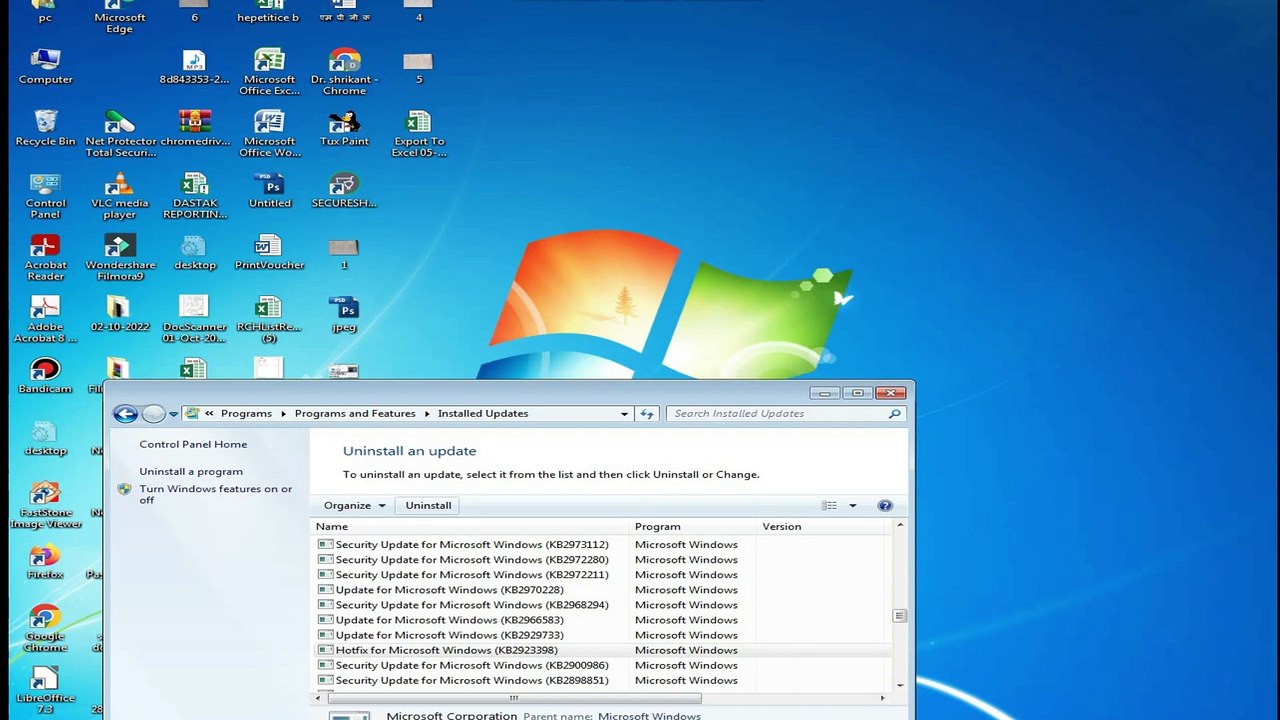Image resolution: width=1280 pixels, height=720 pixels.
Task: Select the Microsoft Office Excel shortcut
Action: pos(269,72)
